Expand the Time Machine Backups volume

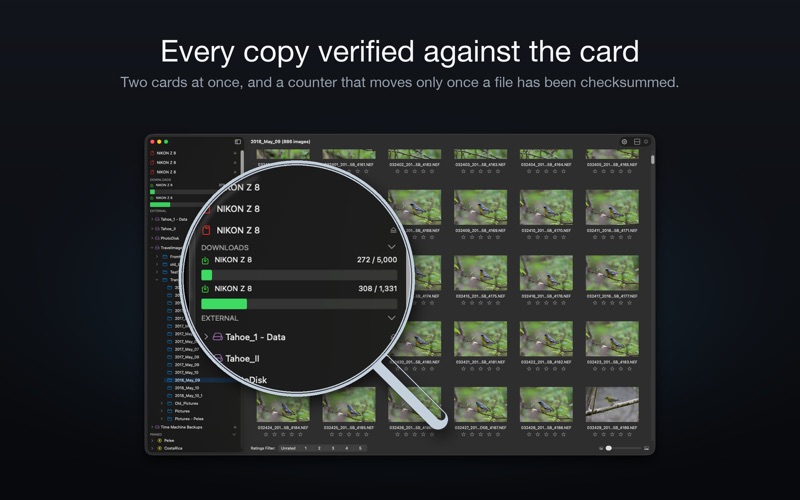[152, 427]
